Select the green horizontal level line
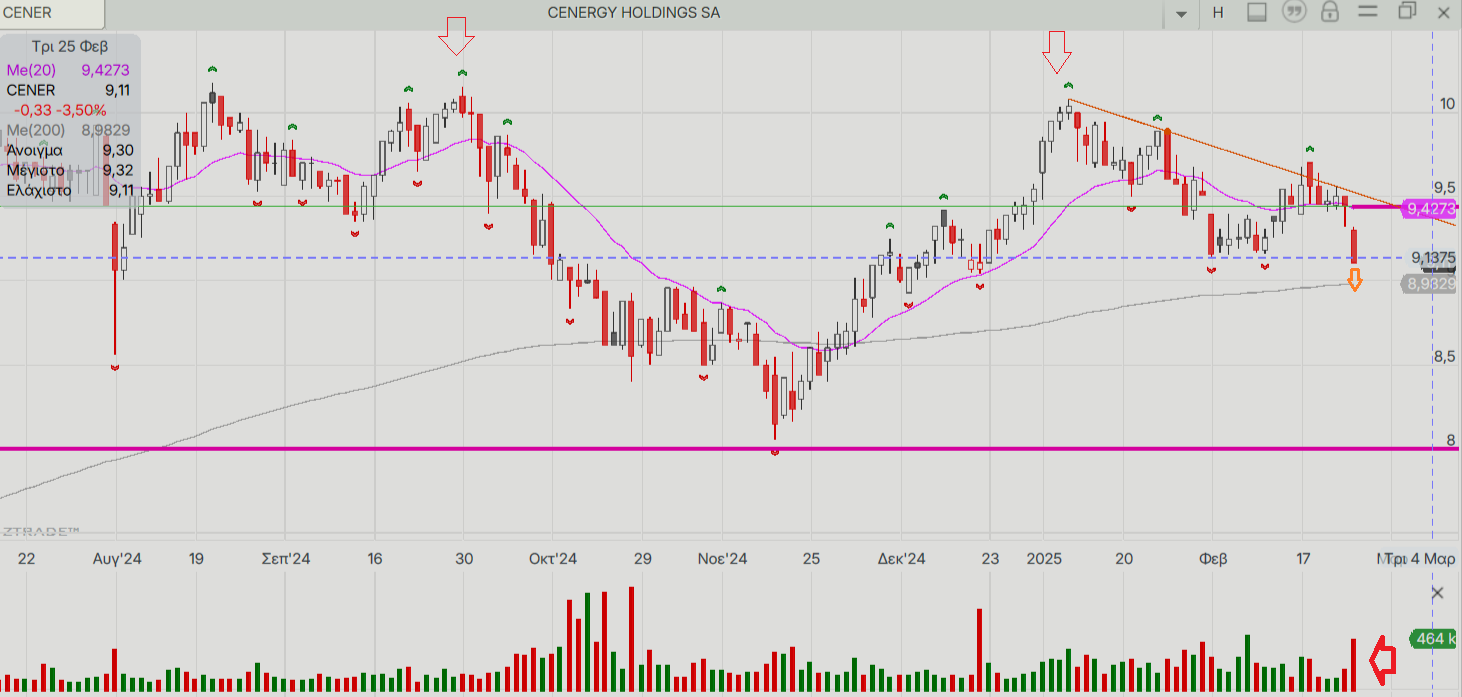The image size is (1462, 697). pyautogui.click(x=700, y=206)
